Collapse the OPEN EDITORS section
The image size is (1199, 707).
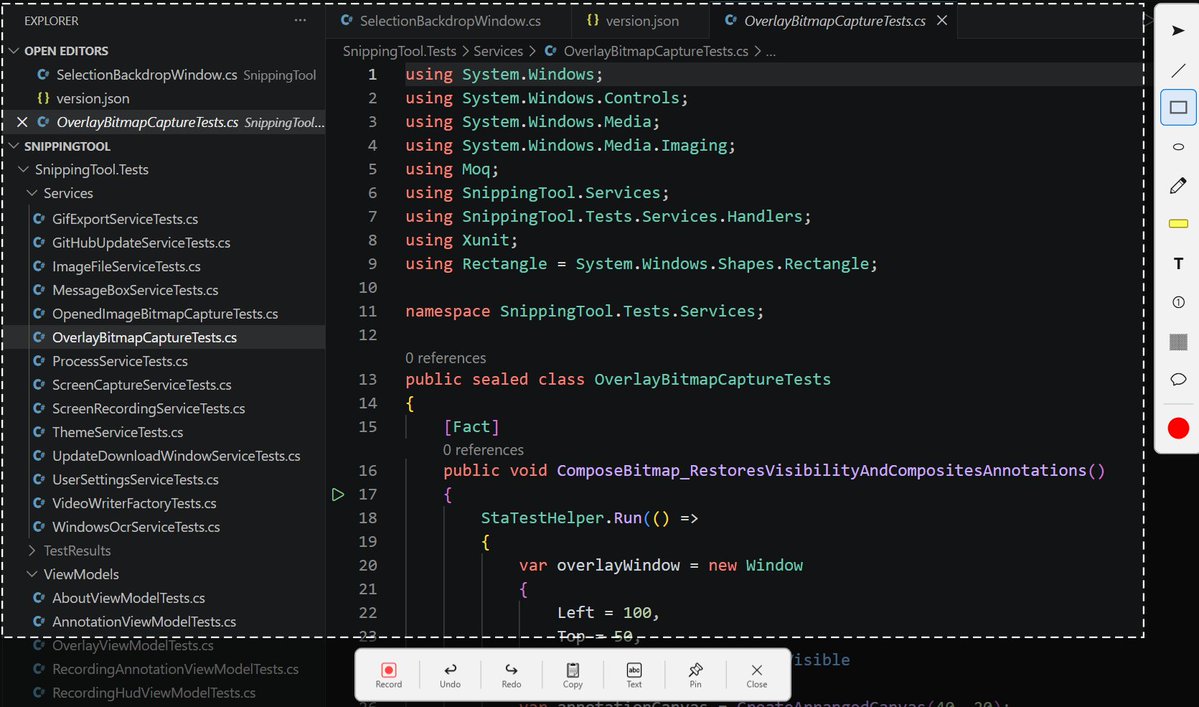click(x=14, y=50)
